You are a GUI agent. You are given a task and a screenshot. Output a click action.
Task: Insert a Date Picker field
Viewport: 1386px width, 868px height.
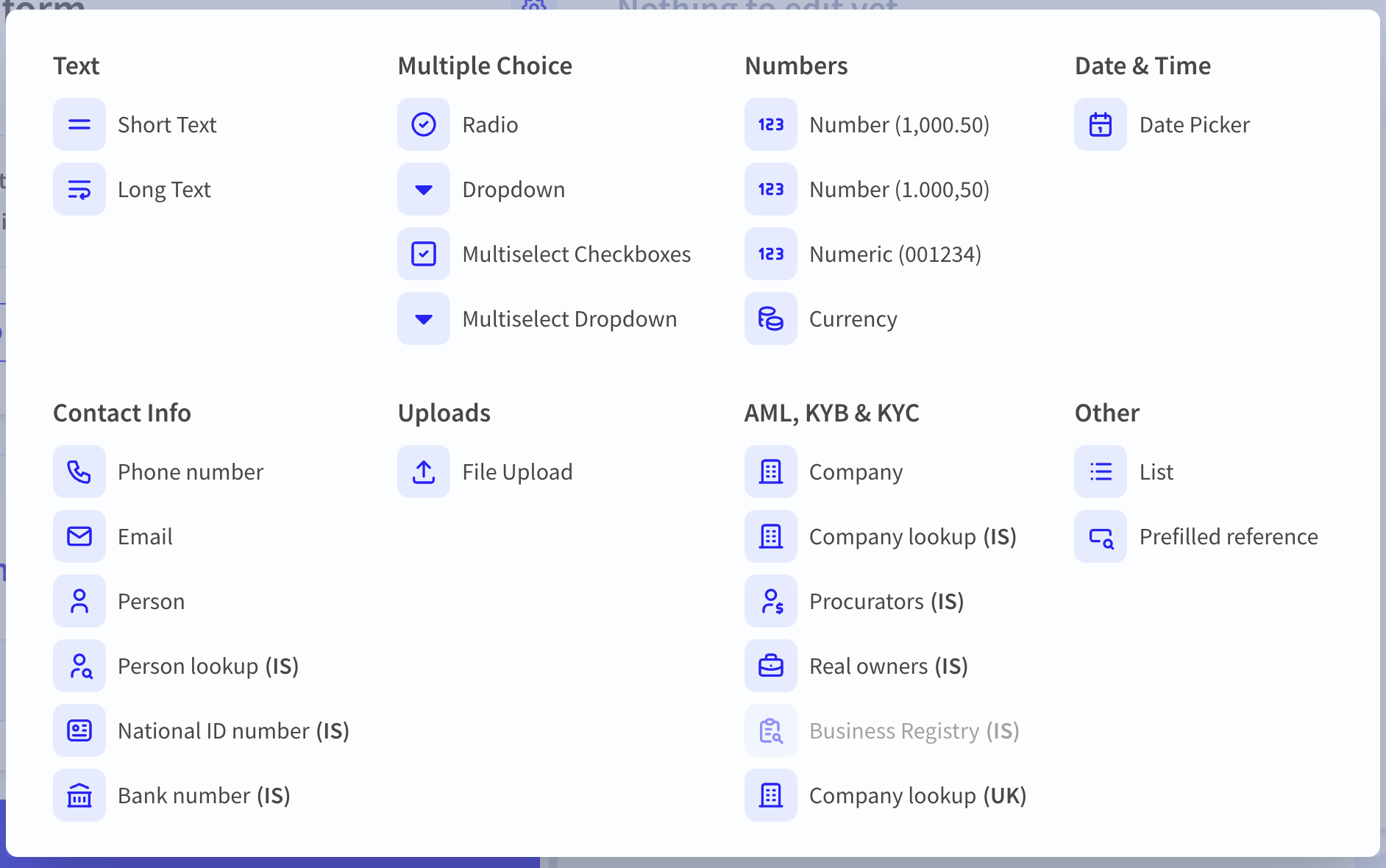1194,125
